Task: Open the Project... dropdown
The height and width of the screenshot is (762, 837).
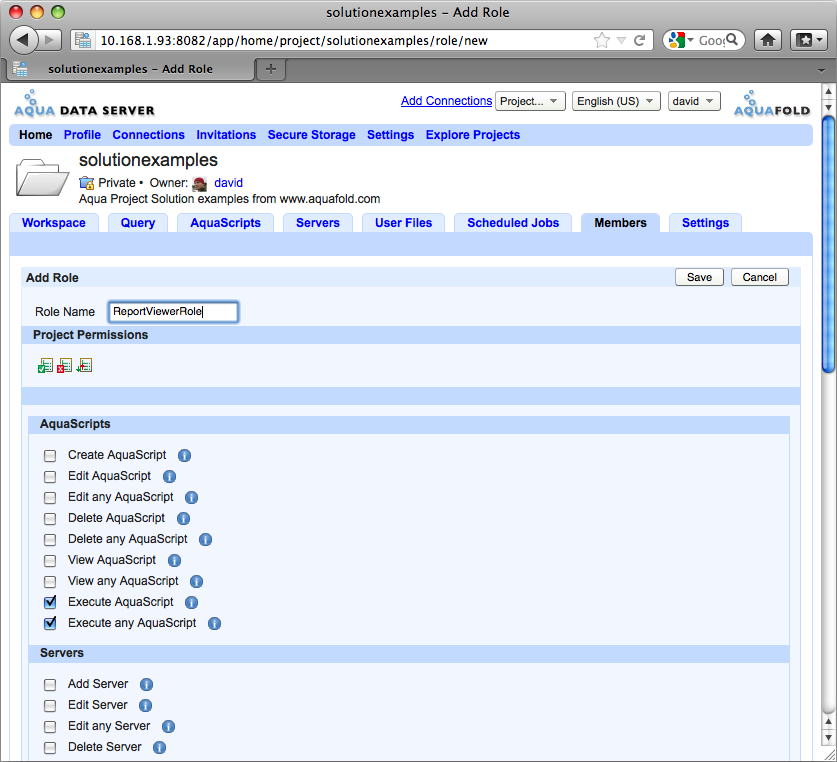Action: point(530,101)
